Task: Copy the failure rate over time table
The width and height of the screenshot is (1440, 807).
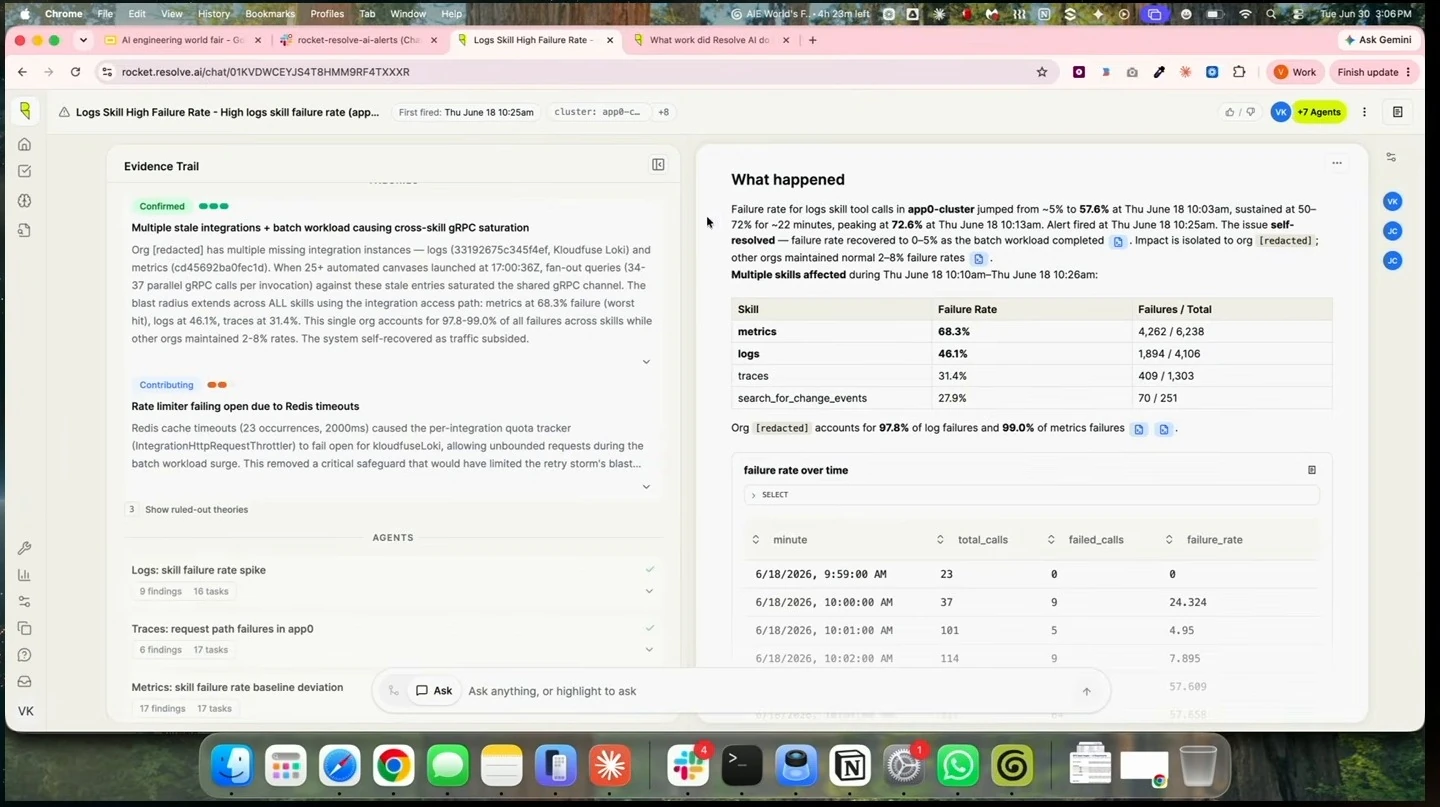Action: pos(1312,470)
